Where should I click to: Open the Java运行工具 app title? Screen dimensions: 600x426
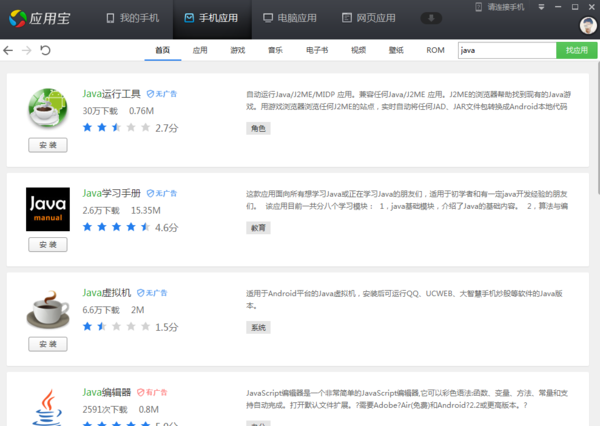coord(111,94)
